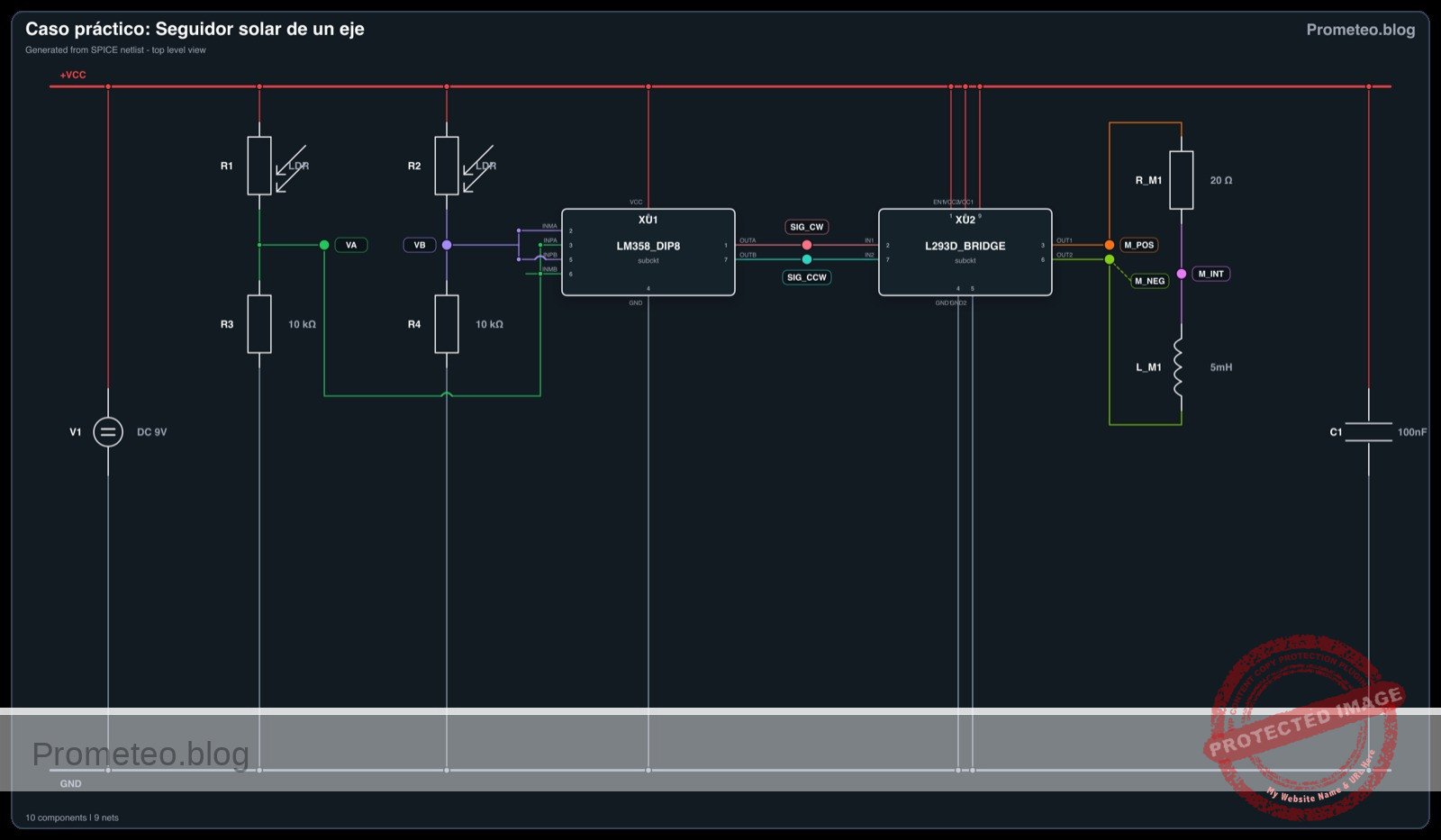Select the L_M1 inductor coil symbol

1179,367
